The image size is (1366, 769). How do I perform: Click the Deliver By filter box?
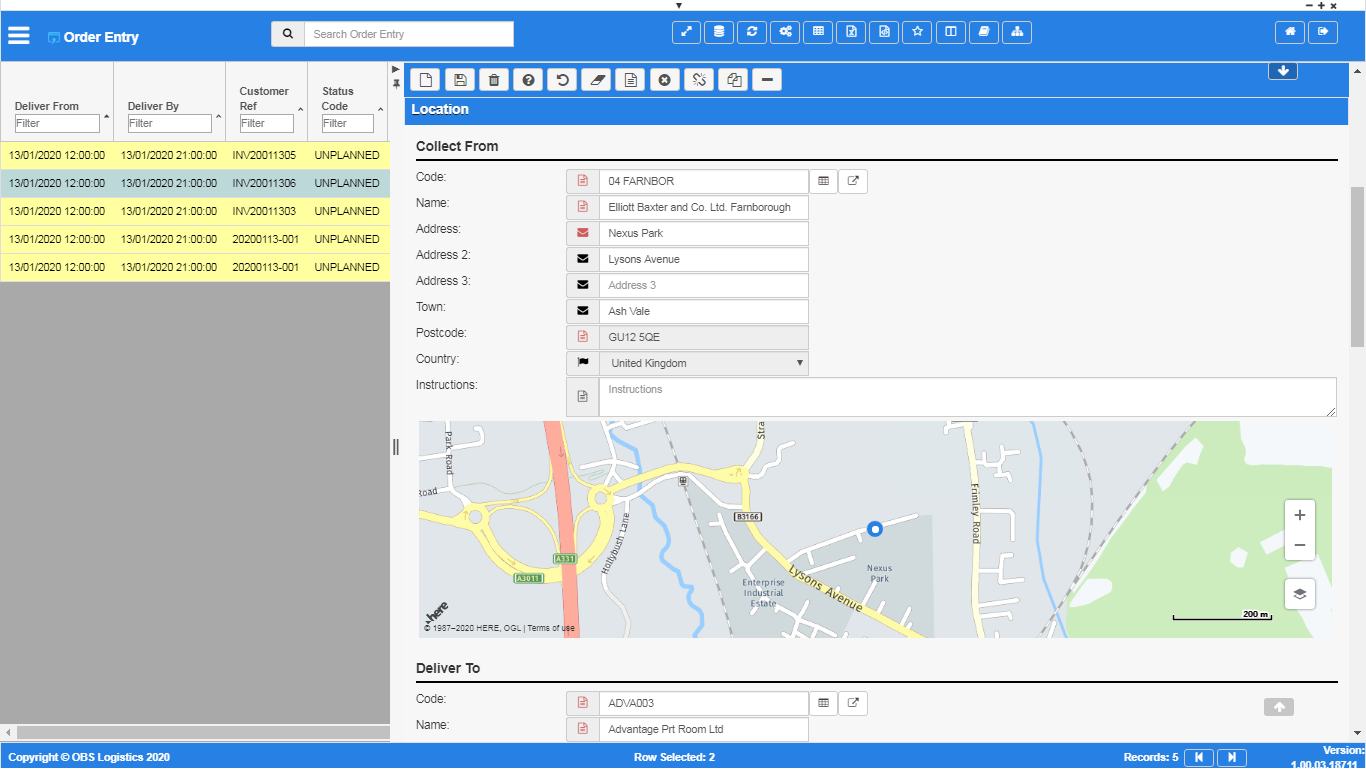click(170, 123)
